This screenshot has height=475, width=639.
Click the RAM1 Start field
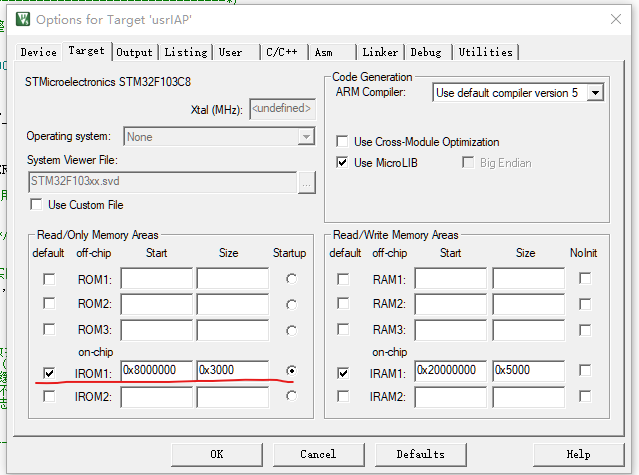point(451,279)
